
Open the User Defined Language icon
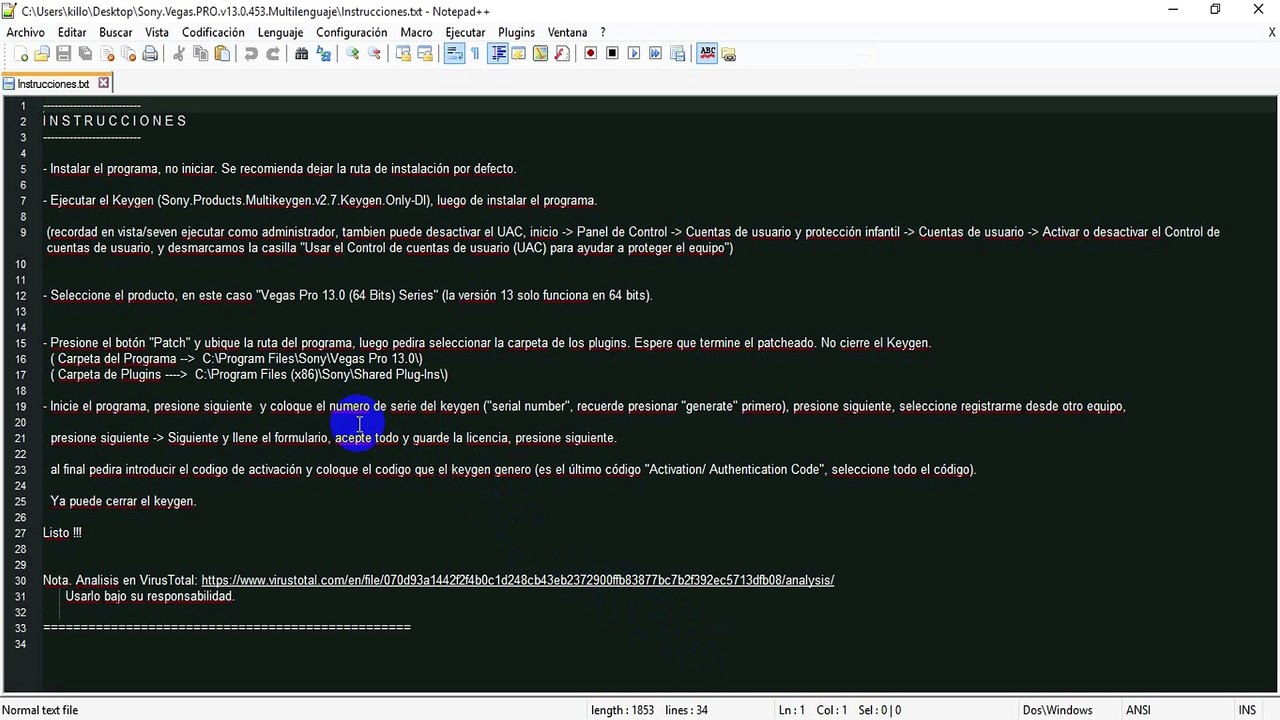(518, 54)
